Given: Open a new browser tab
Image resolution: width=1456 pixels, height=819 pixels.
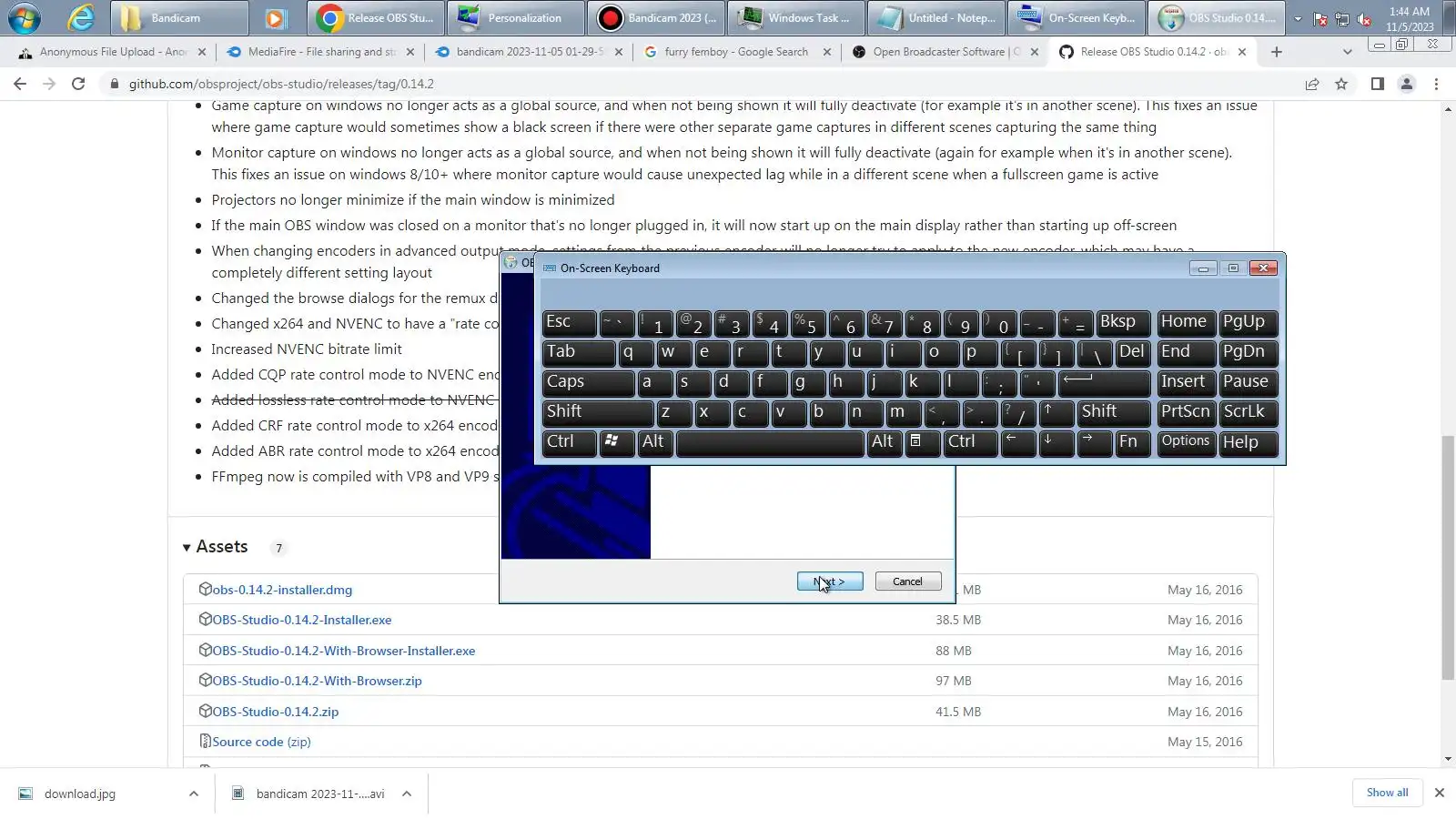Looking at the screenshot, I should (1277, 52).
